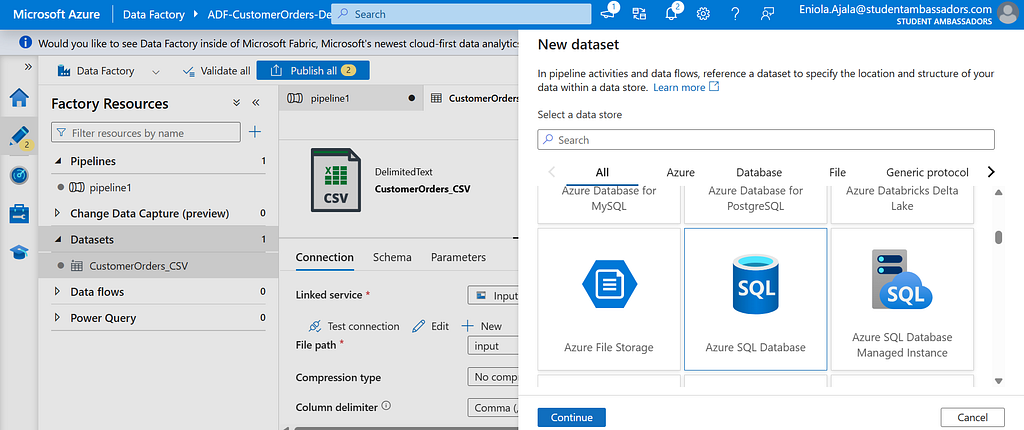Select the Azure SQL Database tile
This screenshot has width=1024, height=430.
pos(756,299)
